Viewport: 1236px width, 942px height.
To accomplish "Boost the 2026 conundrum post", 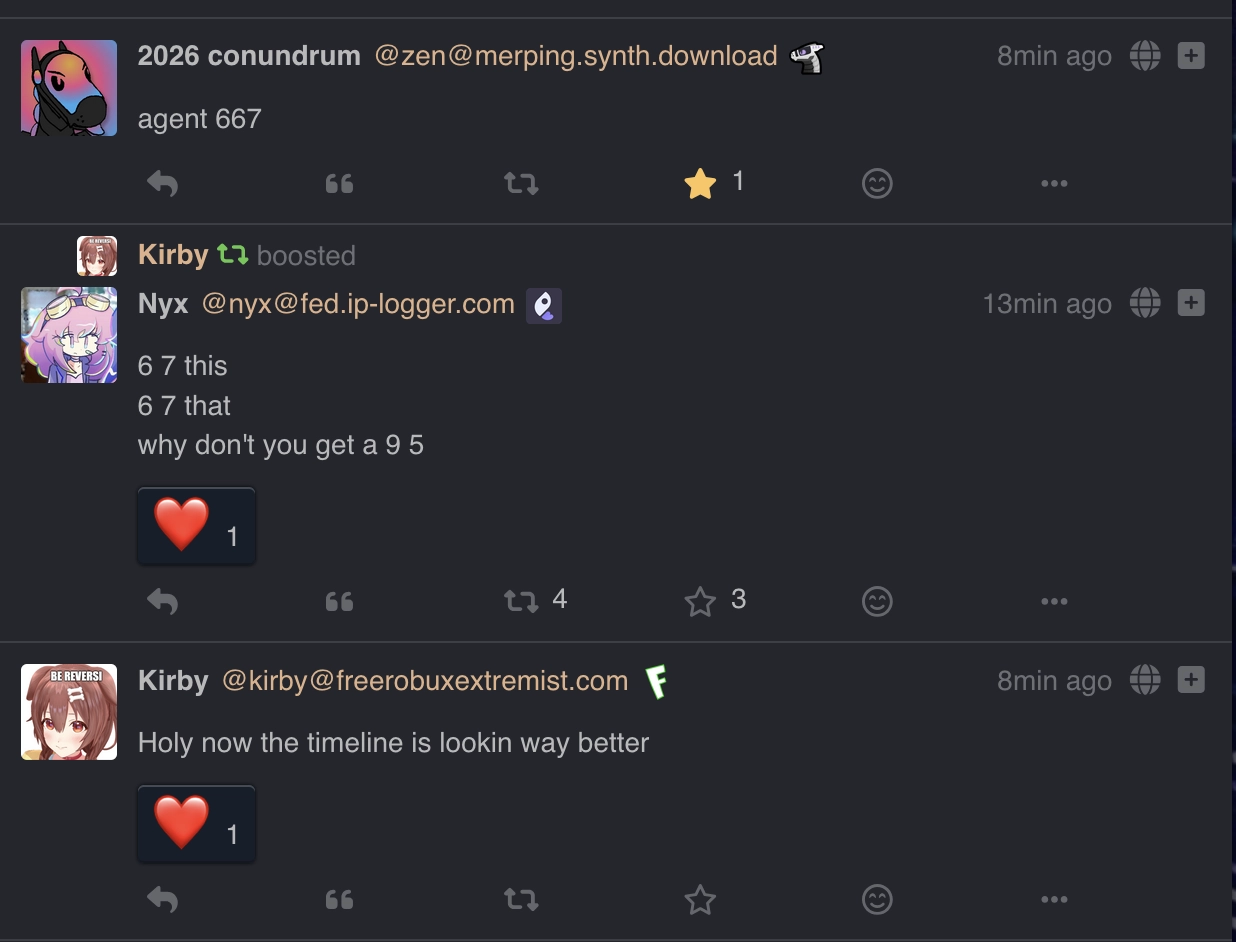I will tap(521, 184).
